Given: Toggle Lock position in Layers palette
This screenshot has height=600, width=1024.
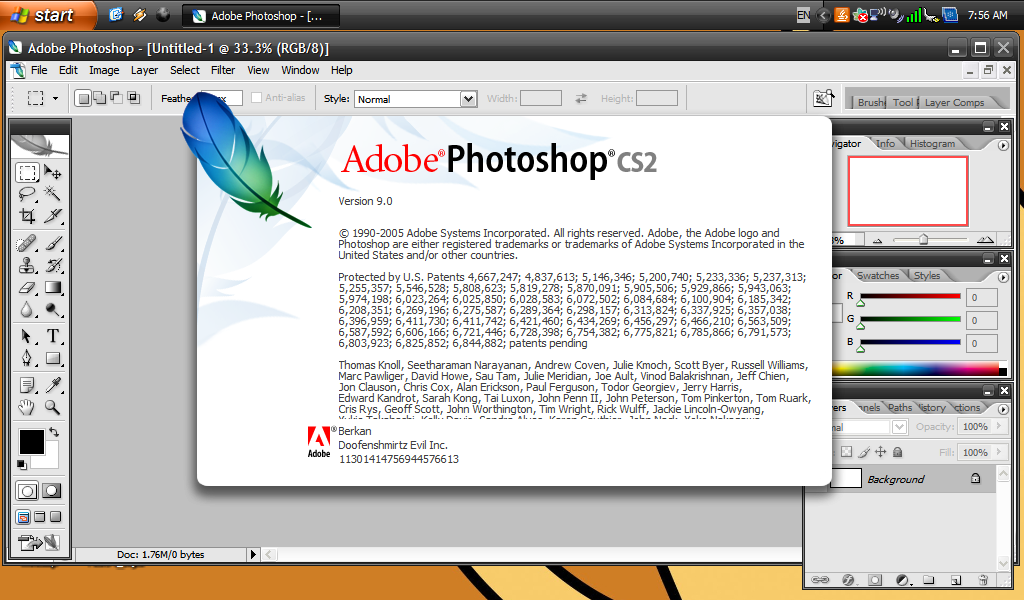Looking at the screenshot, I should point(880,452).
